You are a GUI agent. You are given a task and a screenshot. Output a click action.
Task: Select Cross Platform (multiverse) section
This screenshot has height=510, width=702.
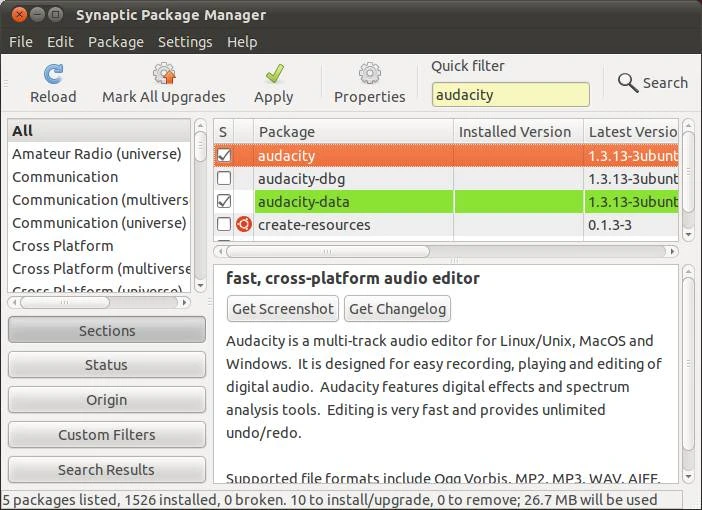point(99,269)
